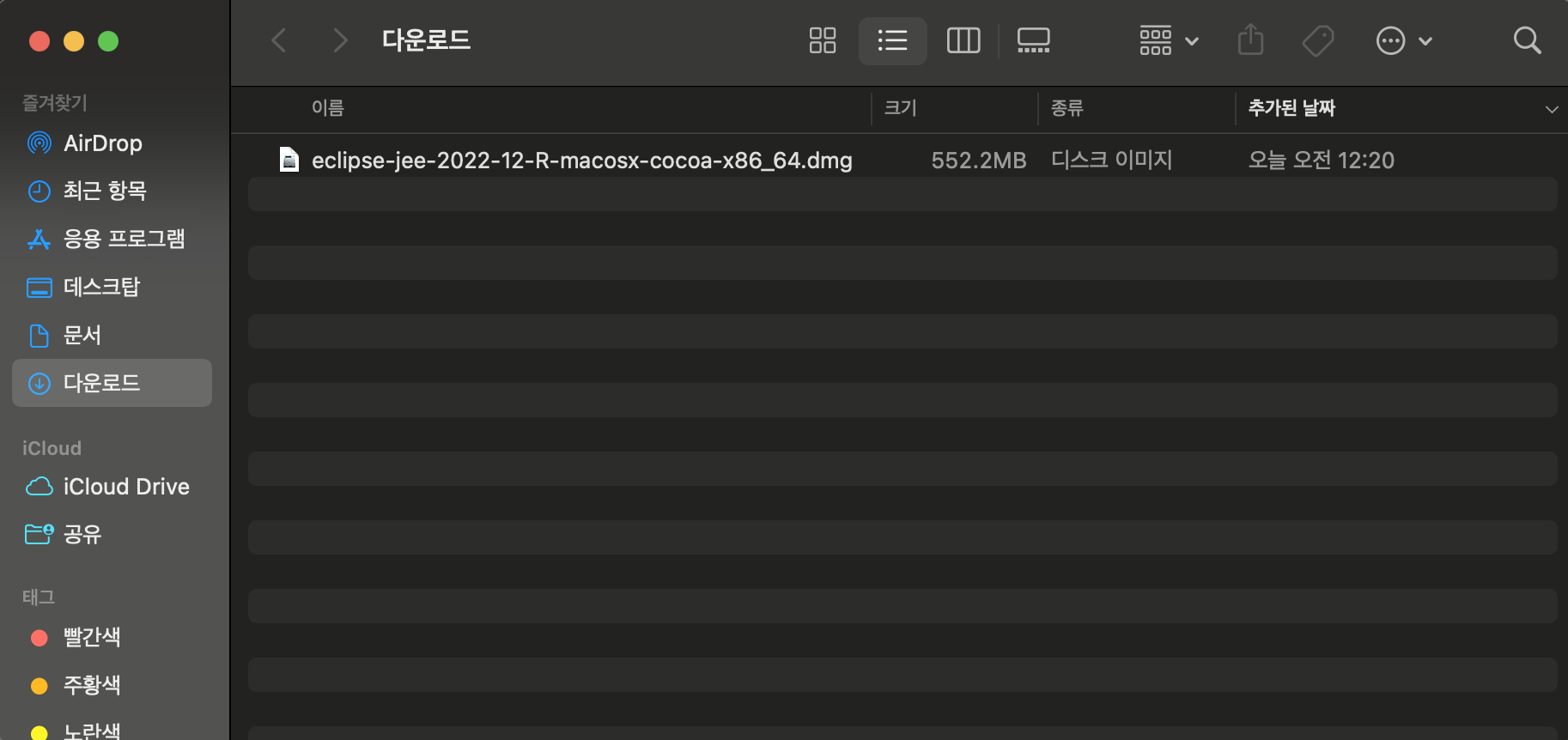Image resolution: width=1568 pixels, height=740 pixels.
Task: Open search with the magnifier icon
Action: 1527,40
